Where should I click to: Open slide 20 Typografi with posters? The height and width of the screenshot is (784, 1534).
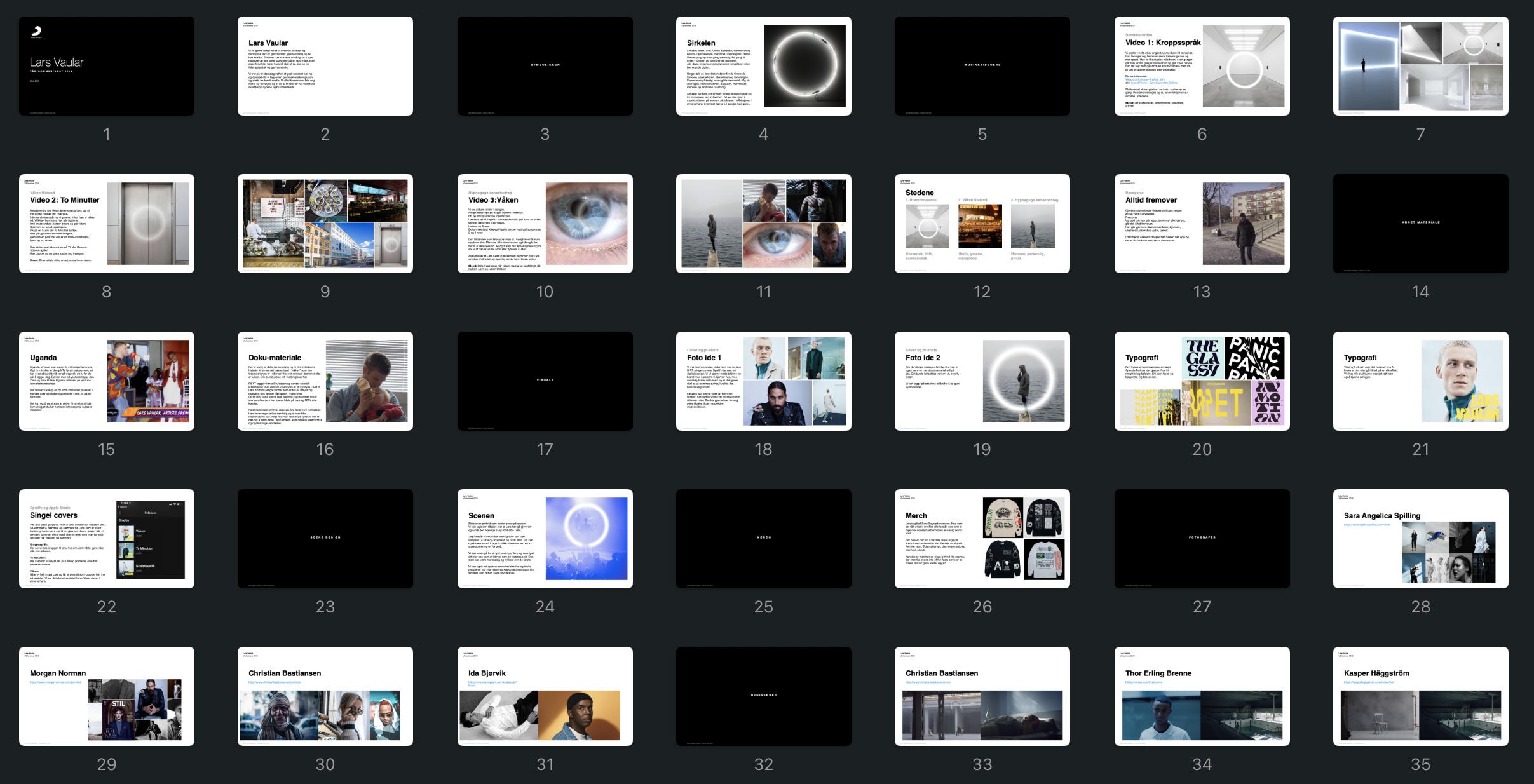click(1202, 381)
